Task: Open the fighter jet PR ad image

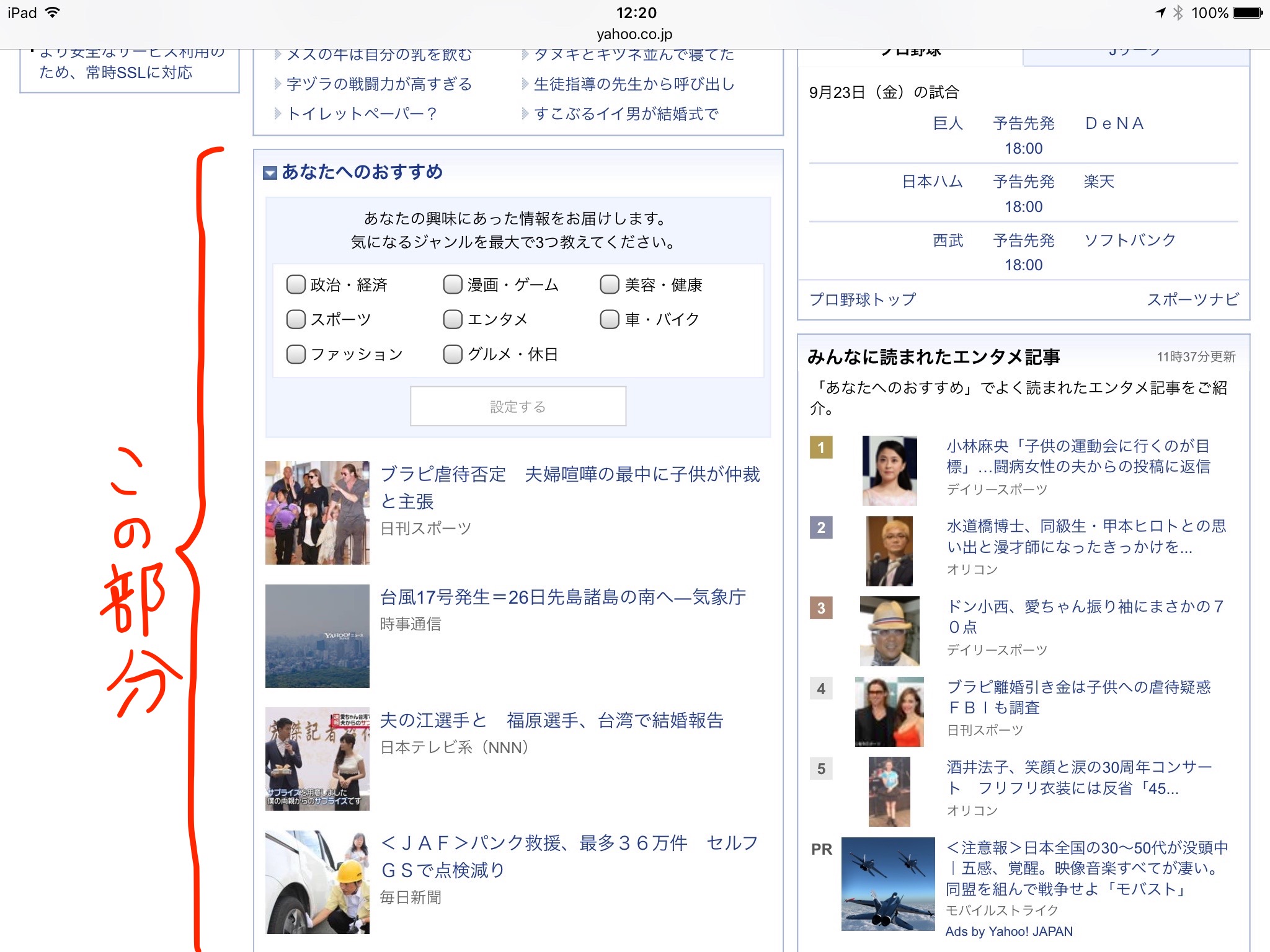Action: click(x=887, y=884)
